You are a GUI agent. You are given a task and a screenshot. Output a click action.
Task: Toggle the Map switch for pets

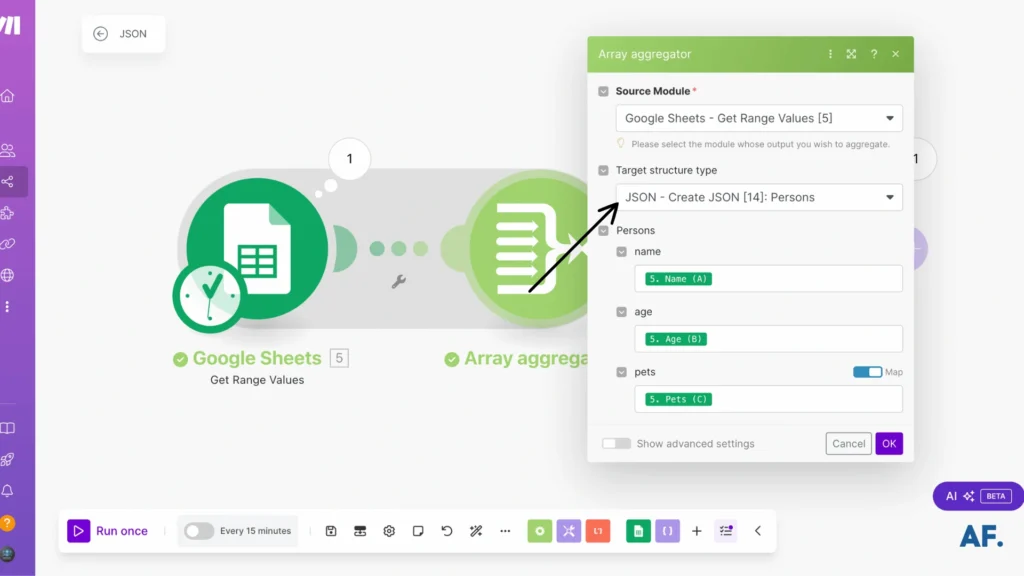(867, 372)
